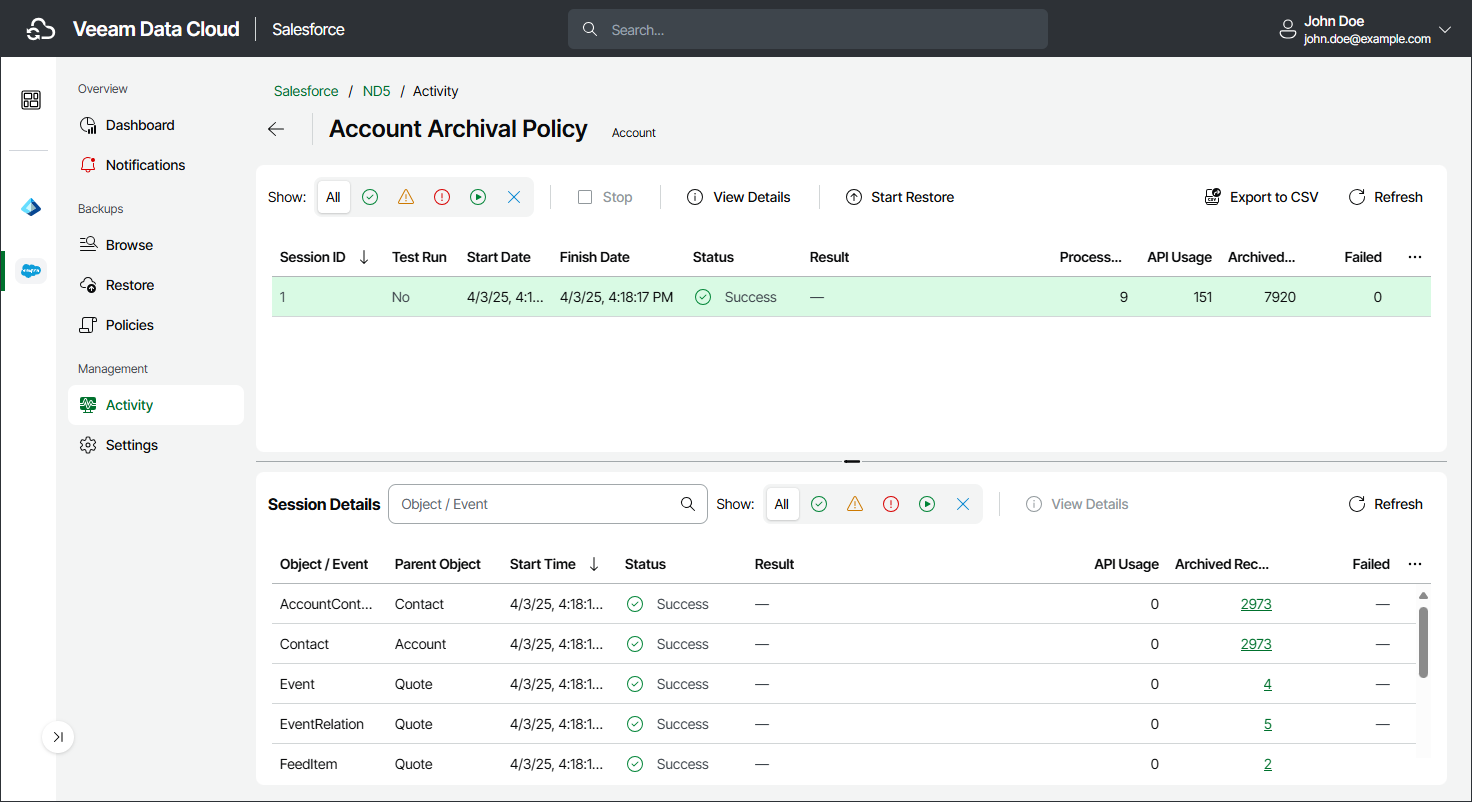Filter Session Details by error icon
Image resolution: width=1472 pixels, height=802 pixels.
891,504
